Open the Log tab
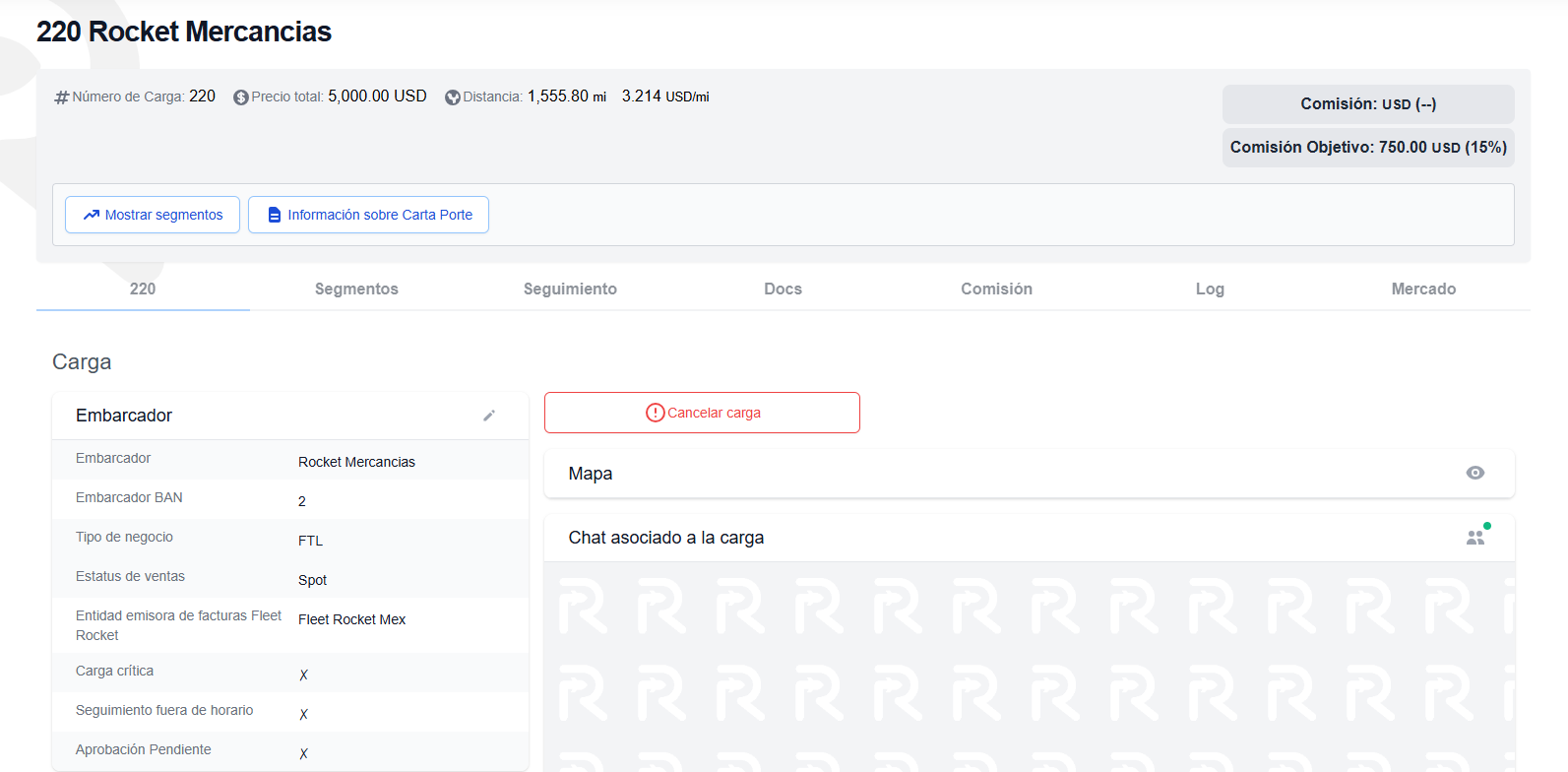This screenshot has width=1568, height=772. [x=1210, y=289]
